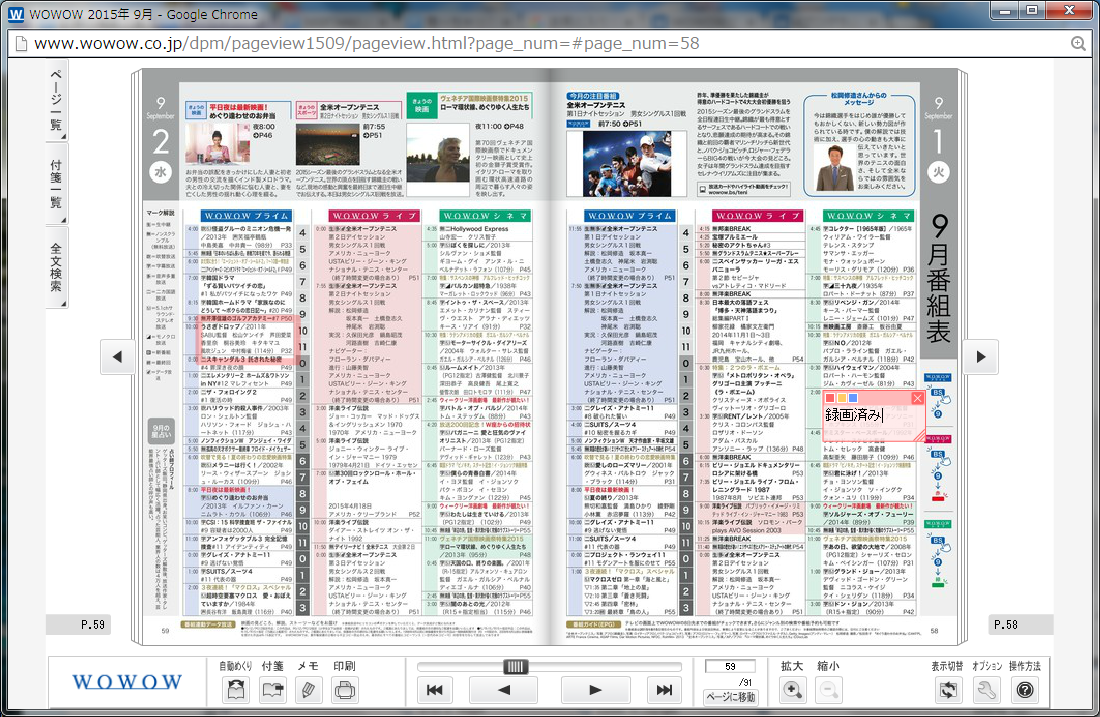The width and height of the screenshot is (1100, 717).
Task: Go to previous page in bottom toolbar
Action: [504, 690]
